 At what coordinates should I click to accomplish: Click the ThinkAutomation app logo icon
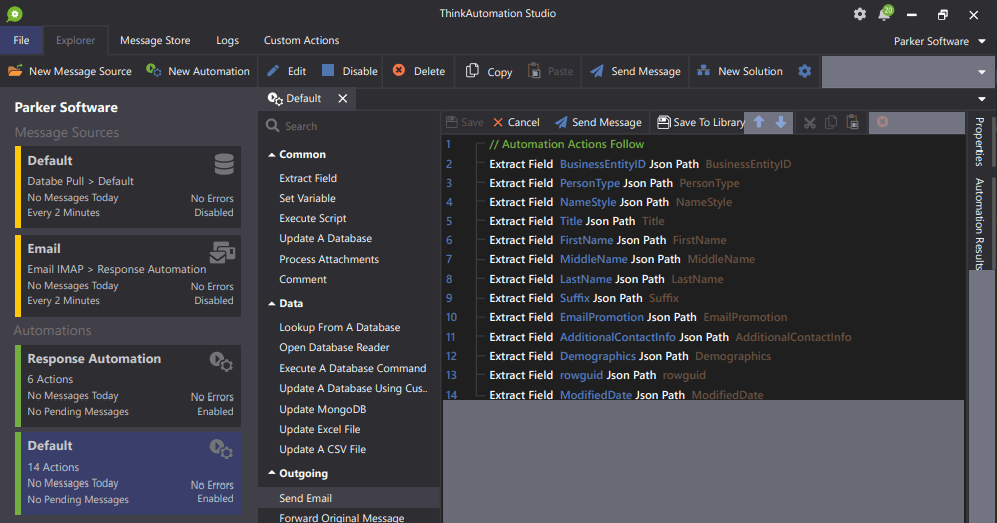click(15, 14)
